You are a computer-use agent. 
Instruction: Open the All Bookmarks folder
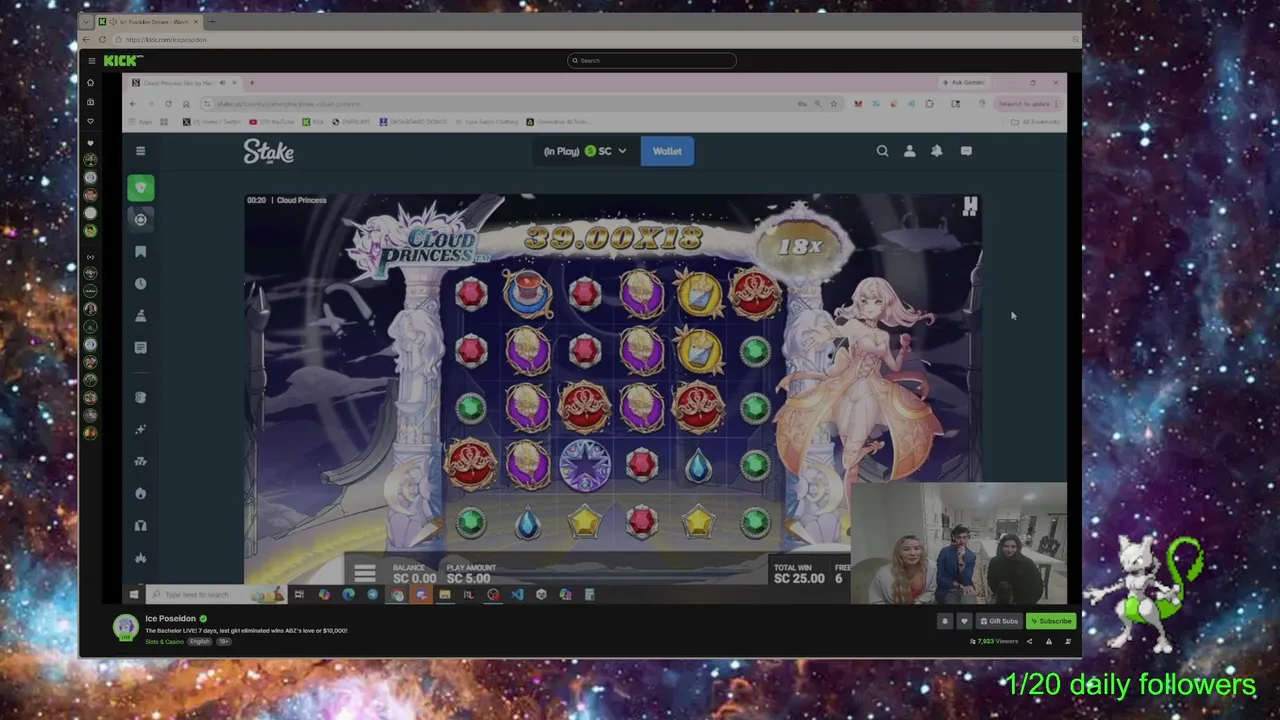pos(1034,122)
